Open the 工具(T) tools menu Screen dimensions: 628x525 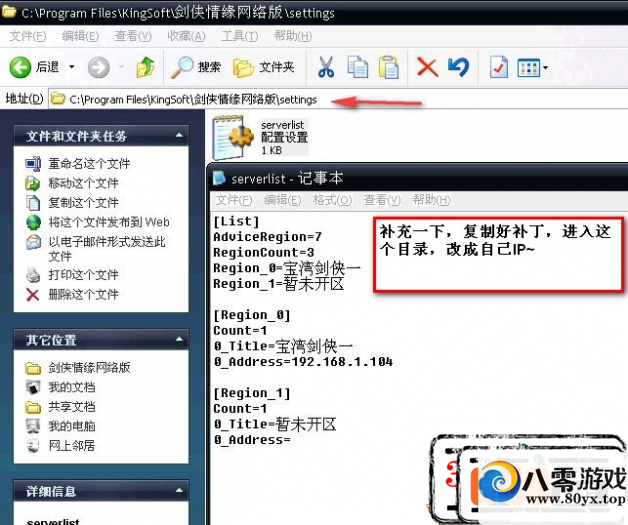tap(240, 36)
